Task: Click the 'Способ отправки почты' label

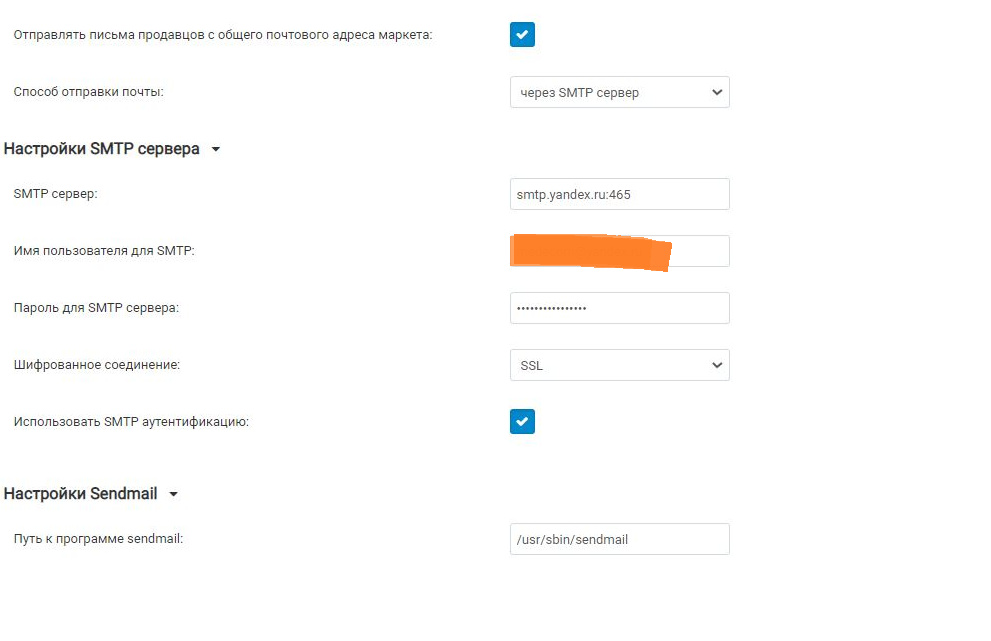Action: click(x=88, y=92)
